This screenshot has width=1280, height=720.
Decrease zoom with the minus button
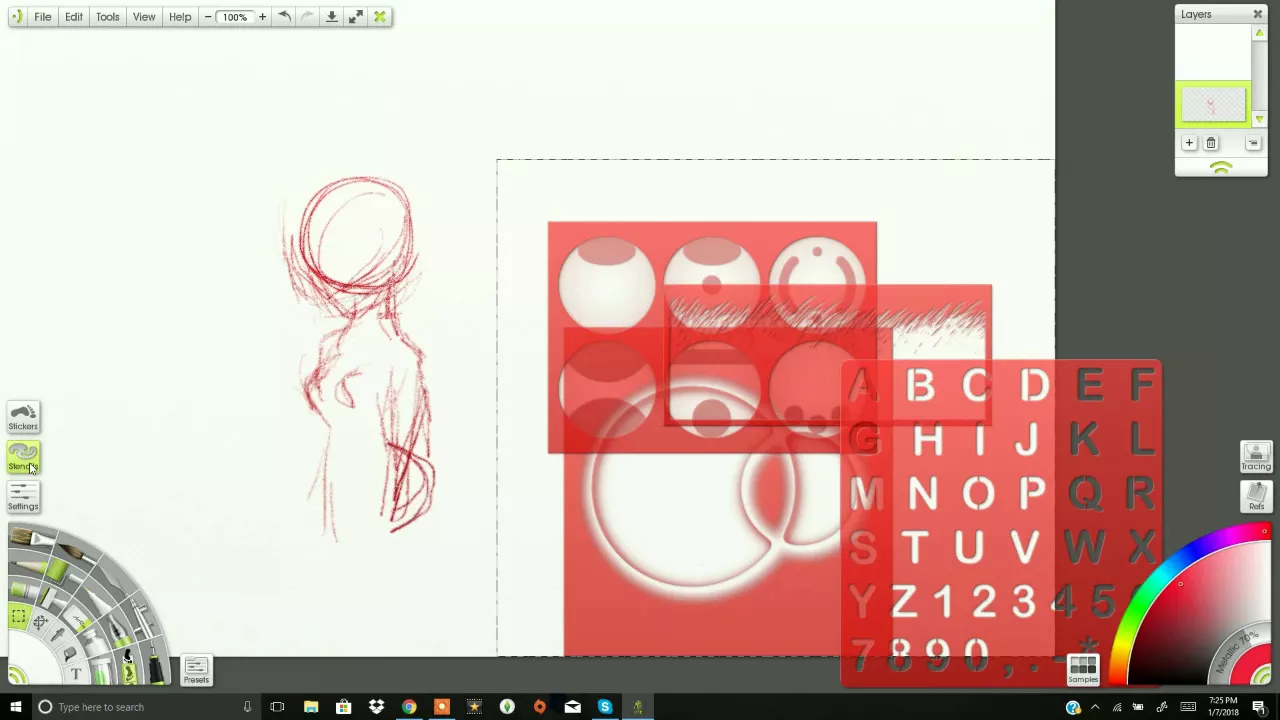click(x=208, y=17)
